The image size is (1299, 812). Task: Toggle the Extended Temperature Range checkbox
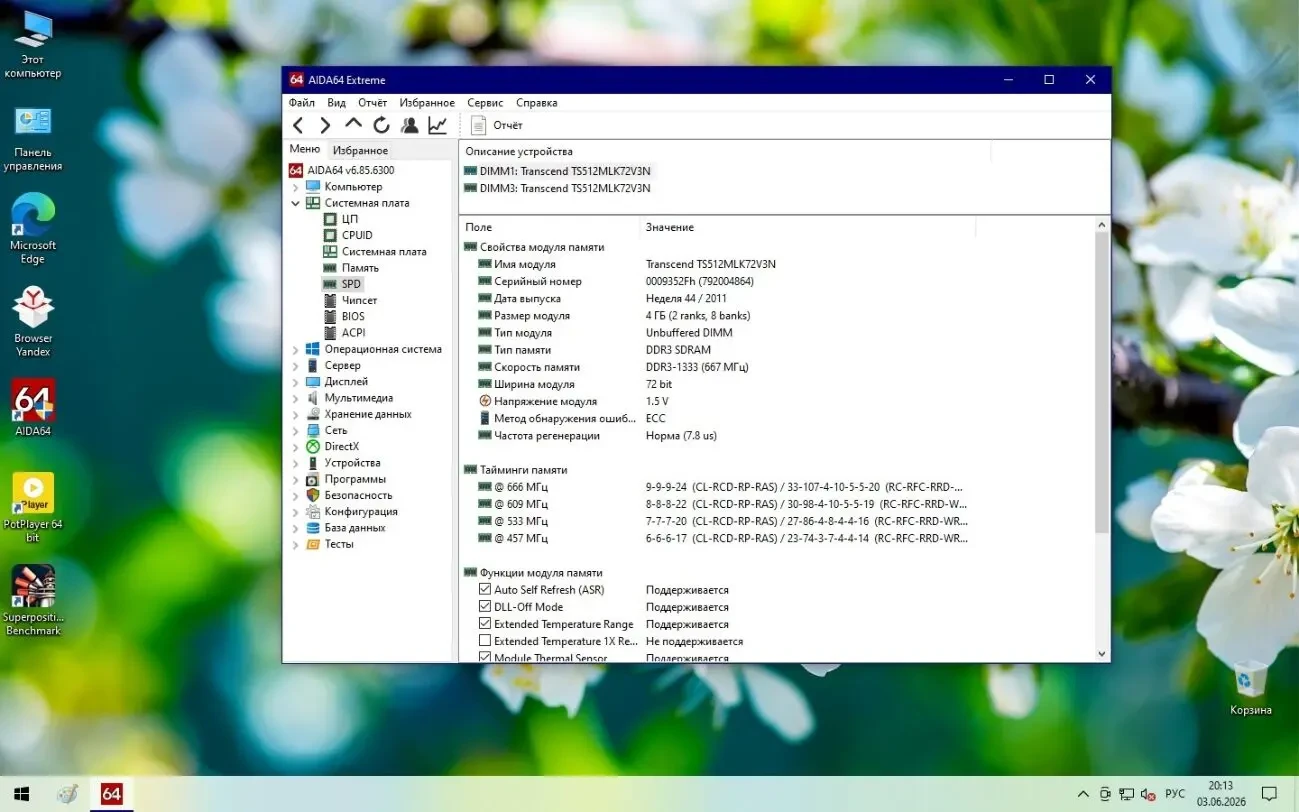pyautogui.click(x=485, y=624)
